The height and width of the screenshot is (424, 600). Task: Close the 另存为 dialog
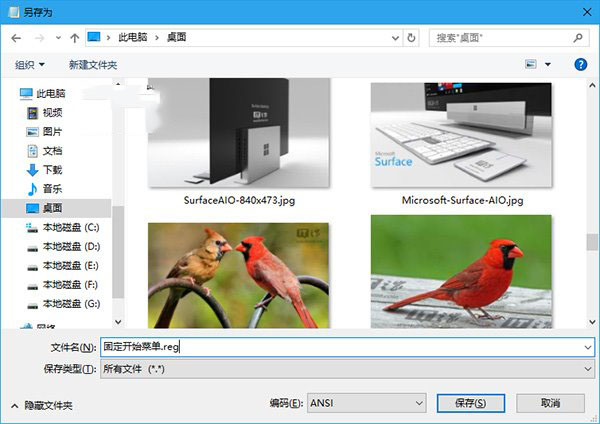[x=587, y=12]
